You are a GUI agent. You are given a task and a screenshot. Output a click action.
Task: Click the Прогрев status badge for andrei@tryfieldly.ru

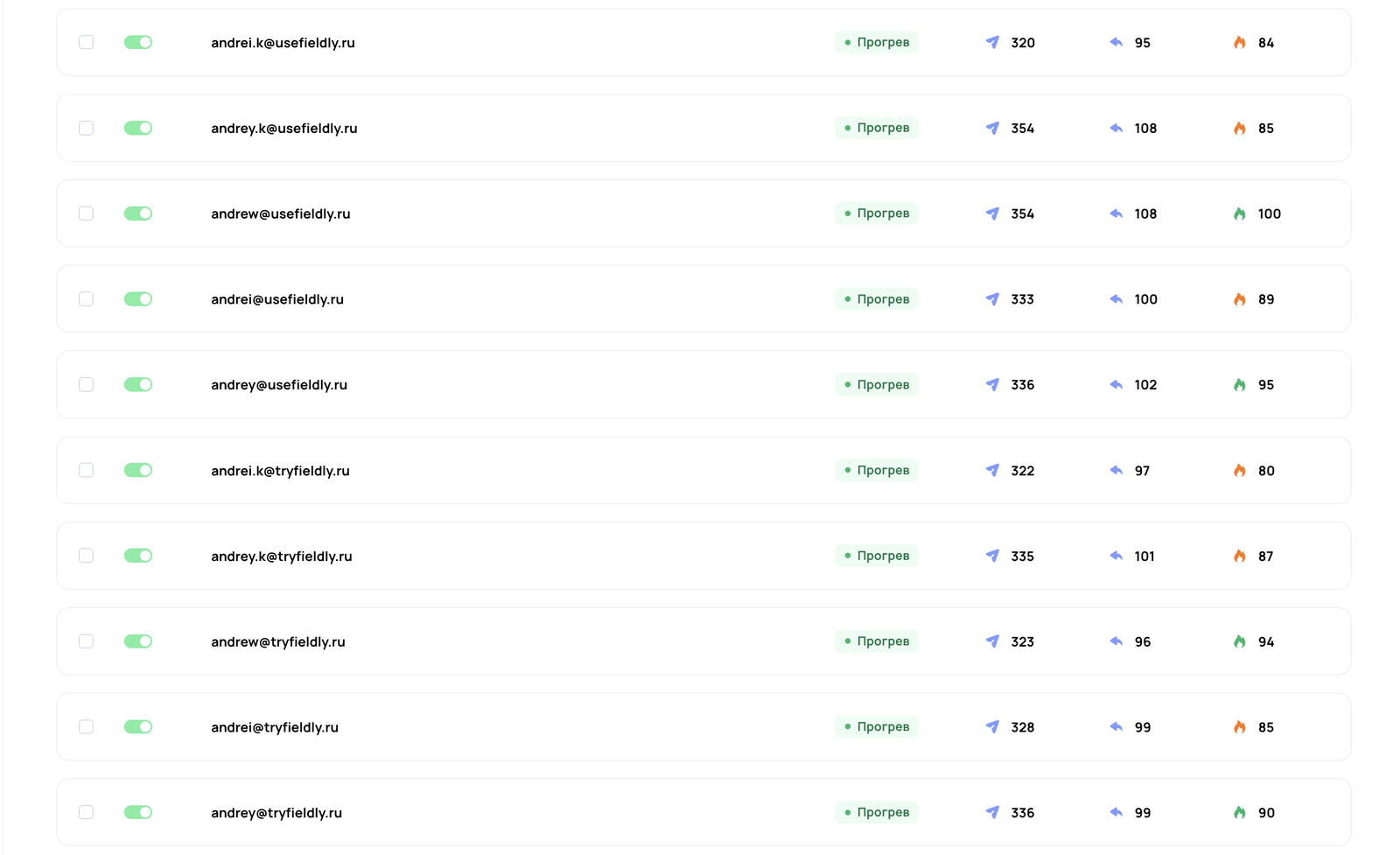876,726
